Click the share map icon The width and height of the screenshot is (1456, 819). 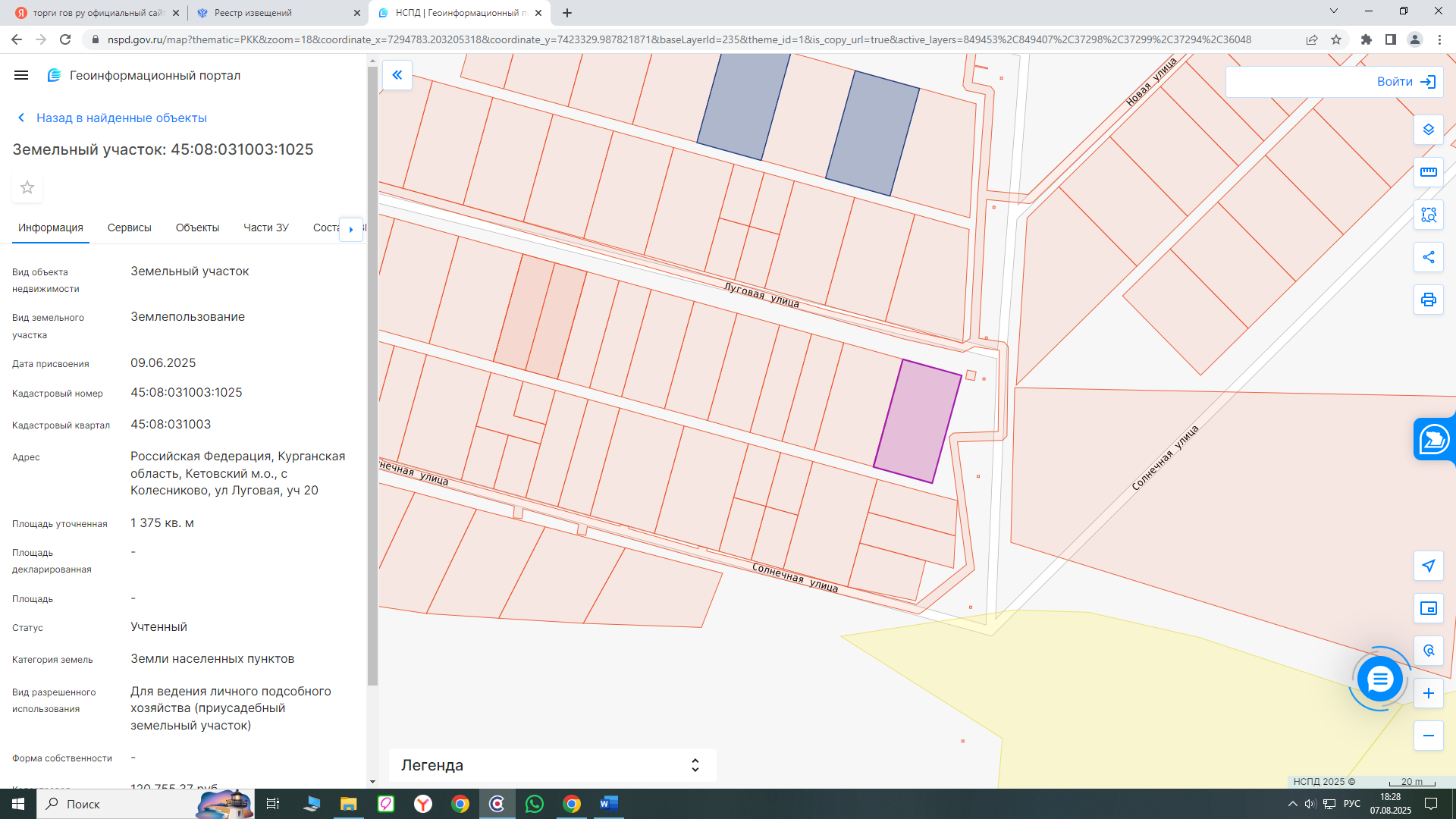tap(1428, 257)
